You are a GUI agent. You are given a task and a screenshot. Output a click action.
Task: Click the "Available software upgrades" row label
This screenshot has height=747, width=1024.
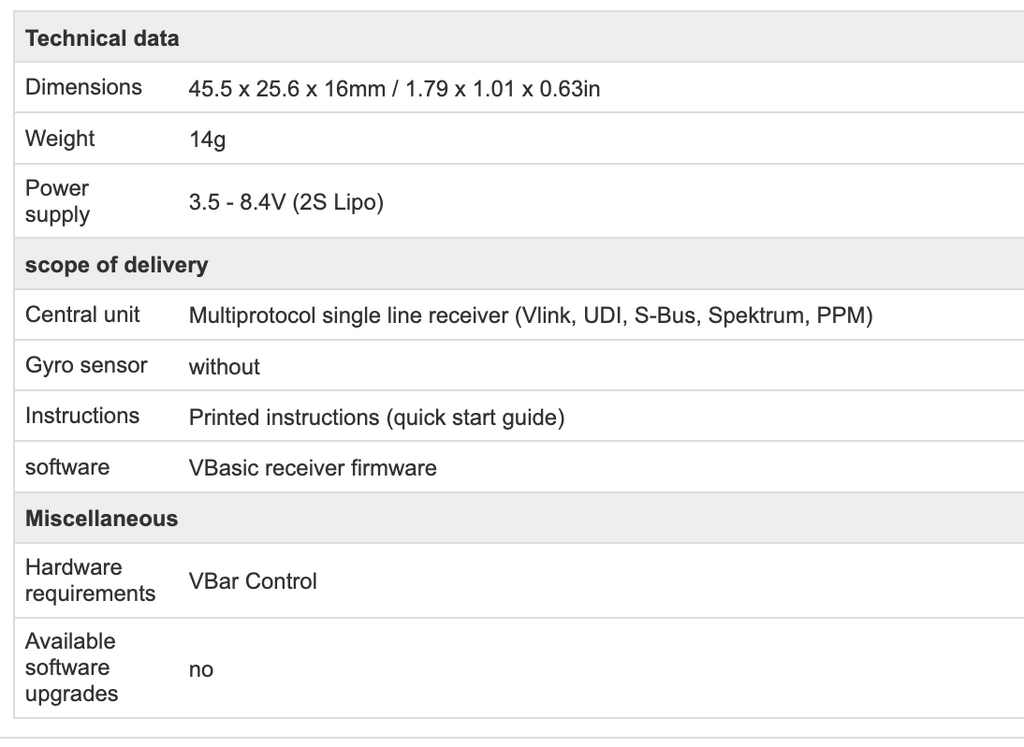(x=70, y=667)
